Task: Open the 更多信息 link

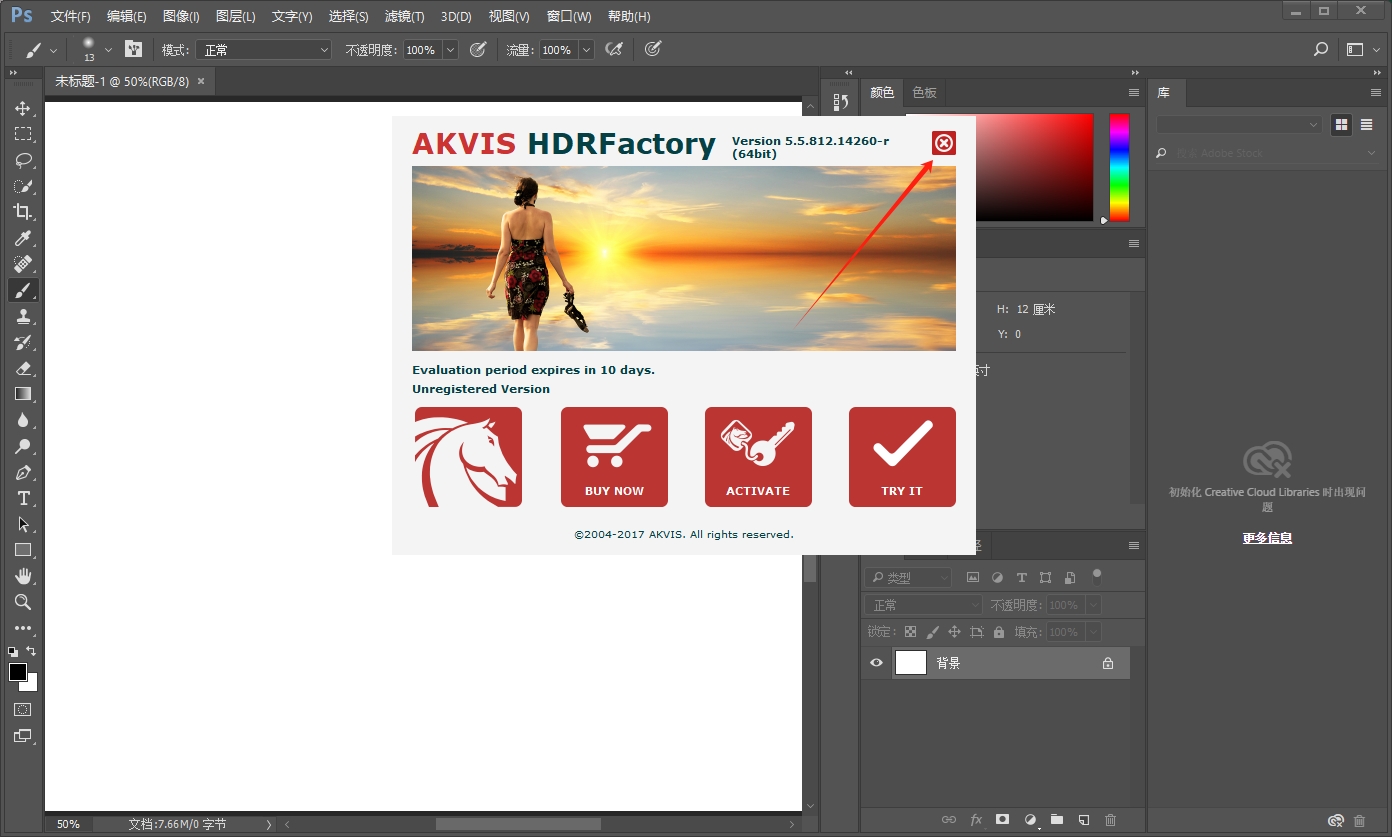Action: tap(1267, 537)
